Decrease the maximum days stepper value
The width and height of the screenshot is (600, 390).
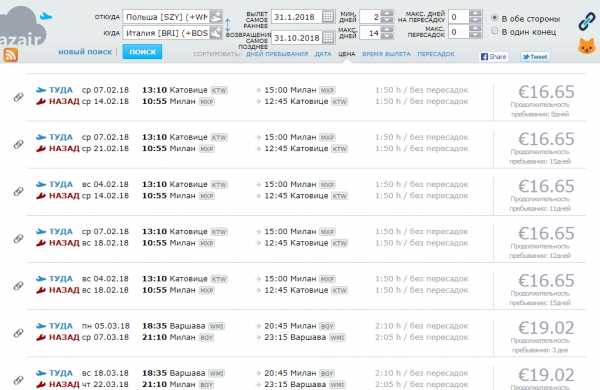[387, 36]
